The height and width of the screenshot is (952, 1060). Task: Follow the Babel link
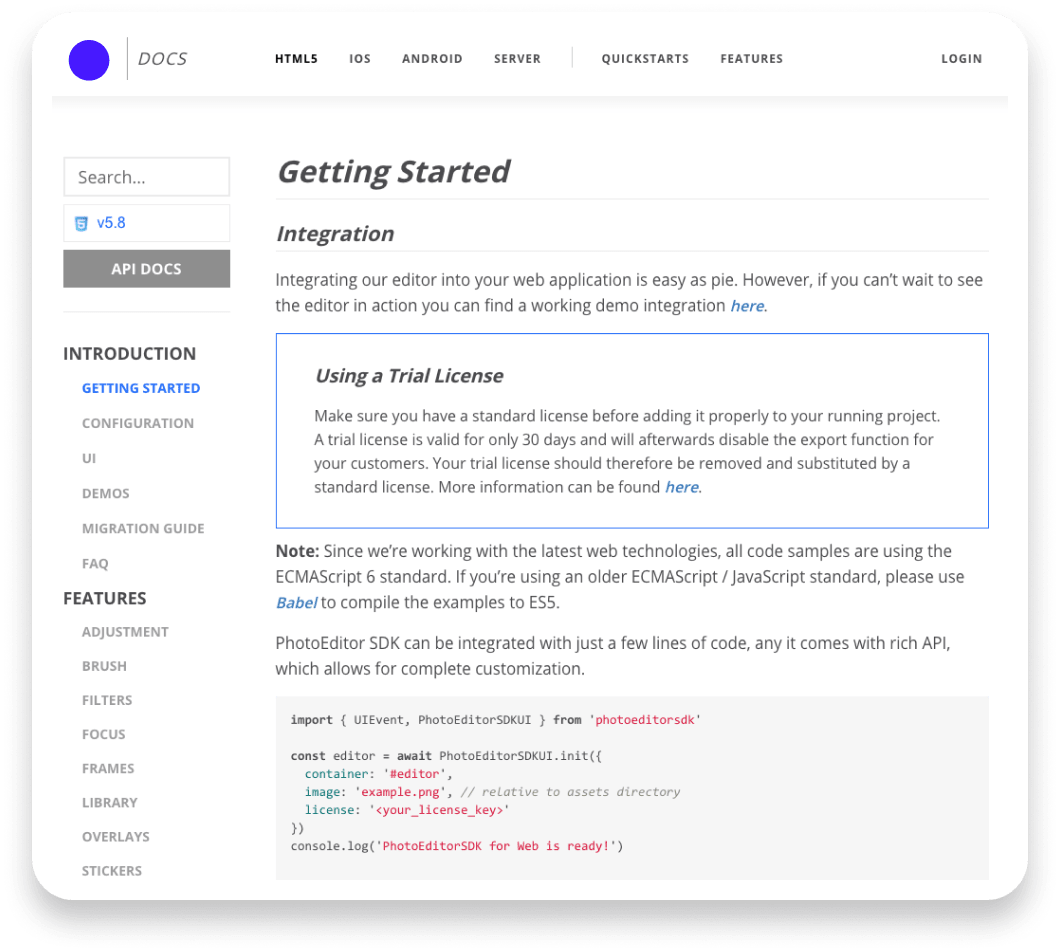click(x=296, y=603)
